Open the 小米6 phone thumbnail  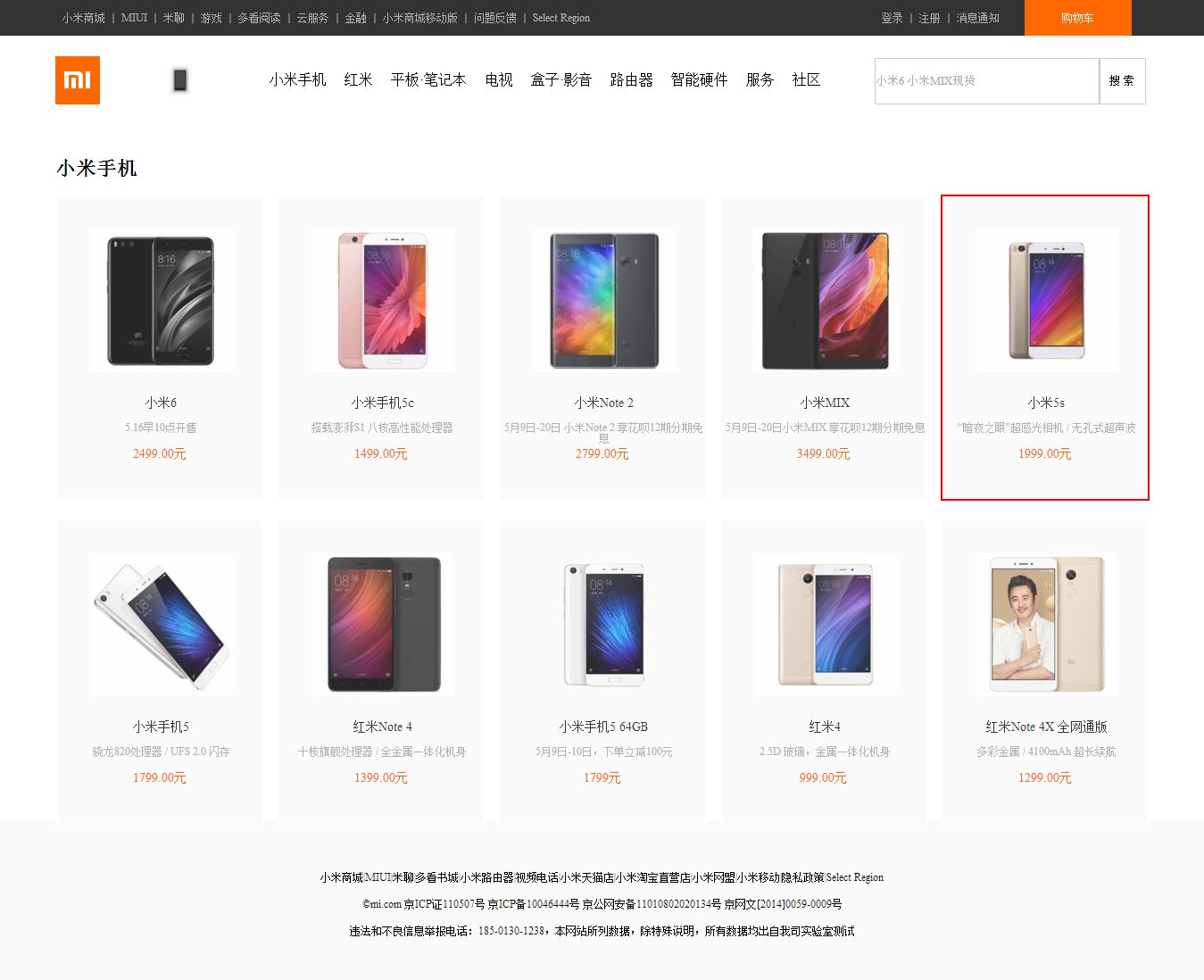(162, 301)
